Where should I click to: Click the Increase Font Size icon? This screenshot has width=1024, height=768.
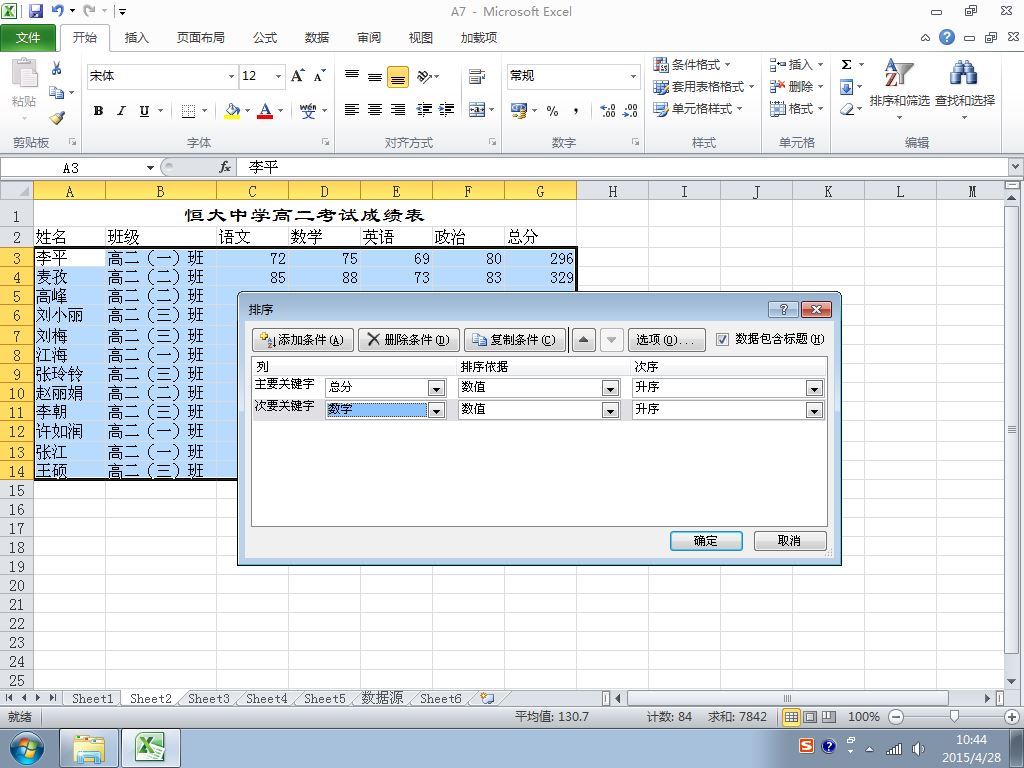[x=298, y=76]
